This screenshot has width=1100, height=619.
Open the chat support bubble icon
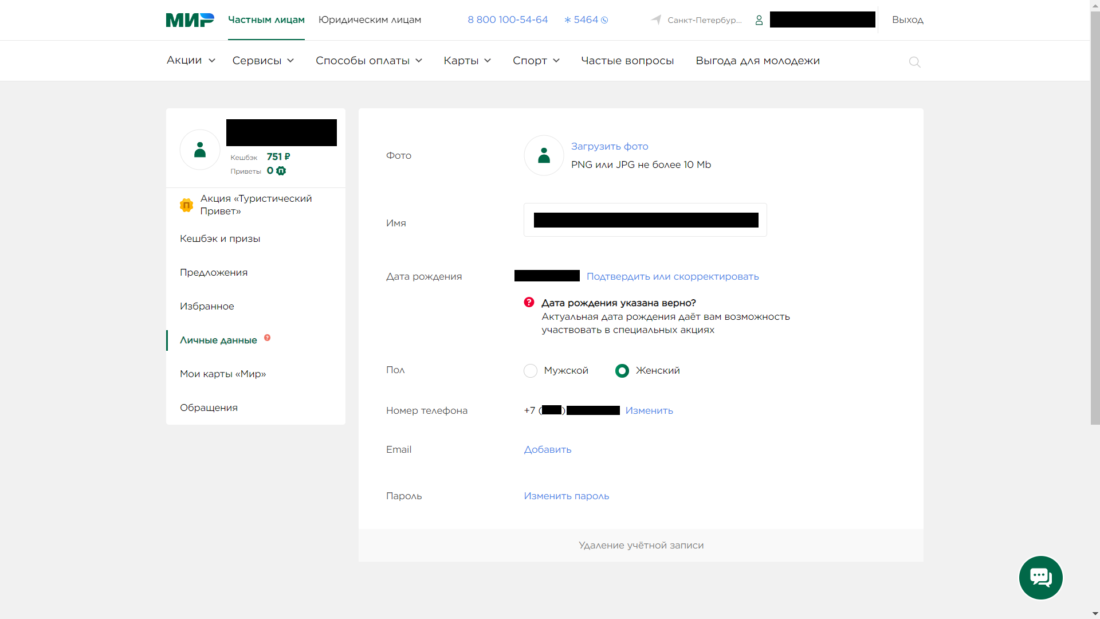tap(1040, 578)
